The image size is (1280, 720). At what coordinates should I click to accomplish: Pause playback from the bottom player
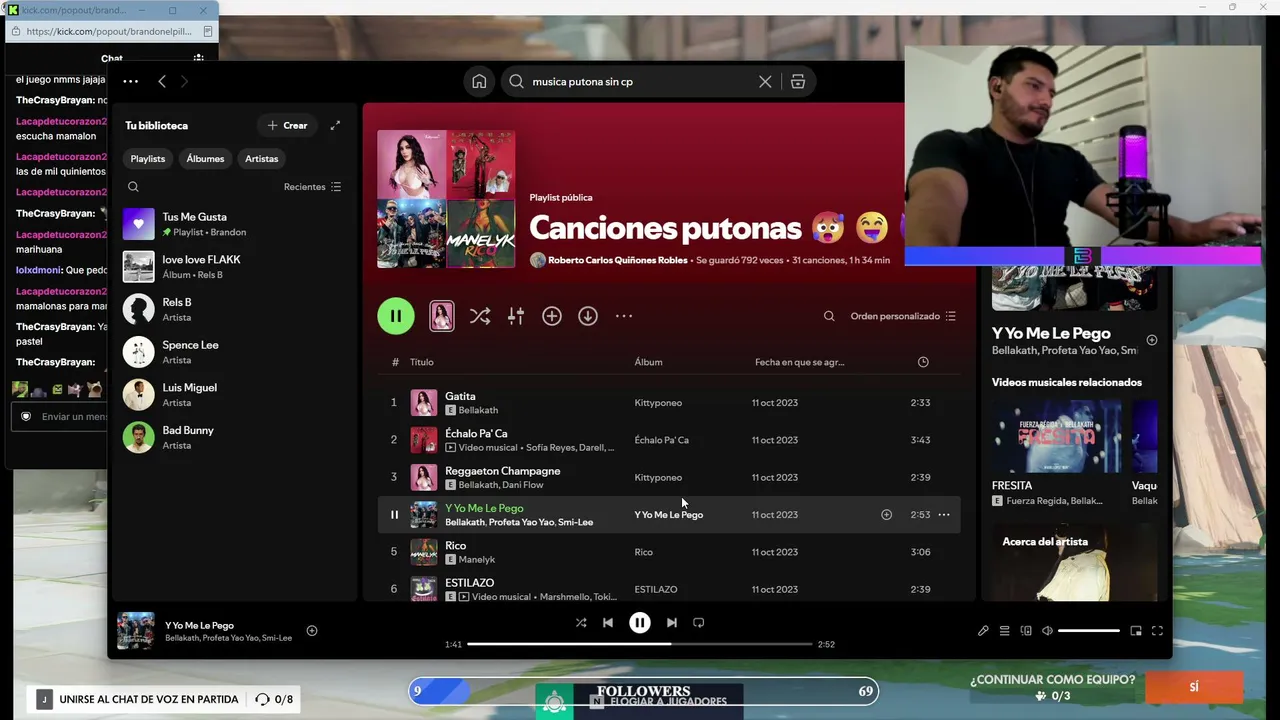[640, 623]
